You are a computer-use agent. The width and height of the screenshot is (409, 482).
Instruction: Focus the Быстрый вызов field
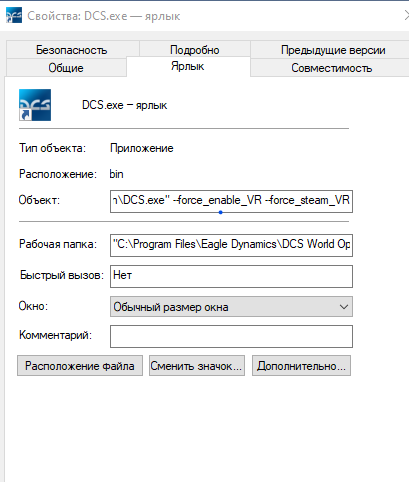pyautogui.click(x=231, y=276)
